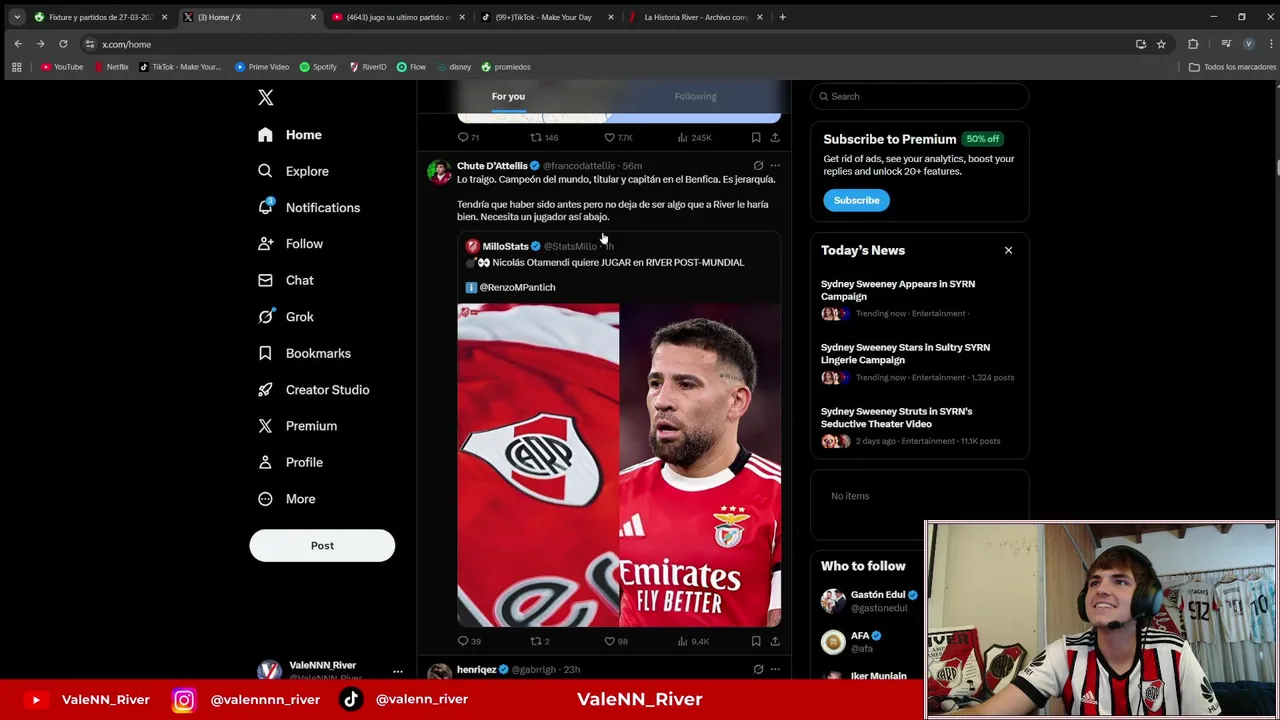Screen dimensions: 1280x720
Task: Reply to the top post with 71 replies
Action: pyautogui.click(x=468, y=137)
